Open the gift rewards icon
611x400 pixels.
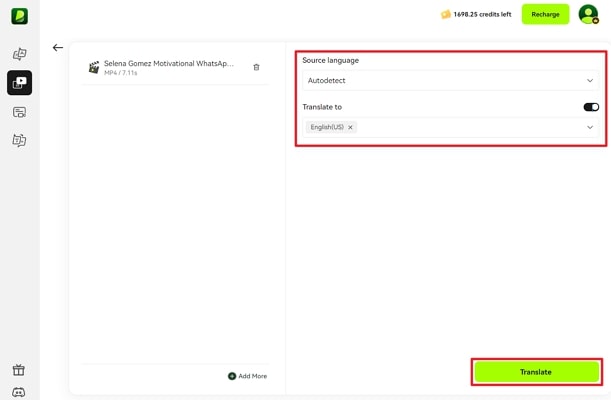tap(19, 369)
